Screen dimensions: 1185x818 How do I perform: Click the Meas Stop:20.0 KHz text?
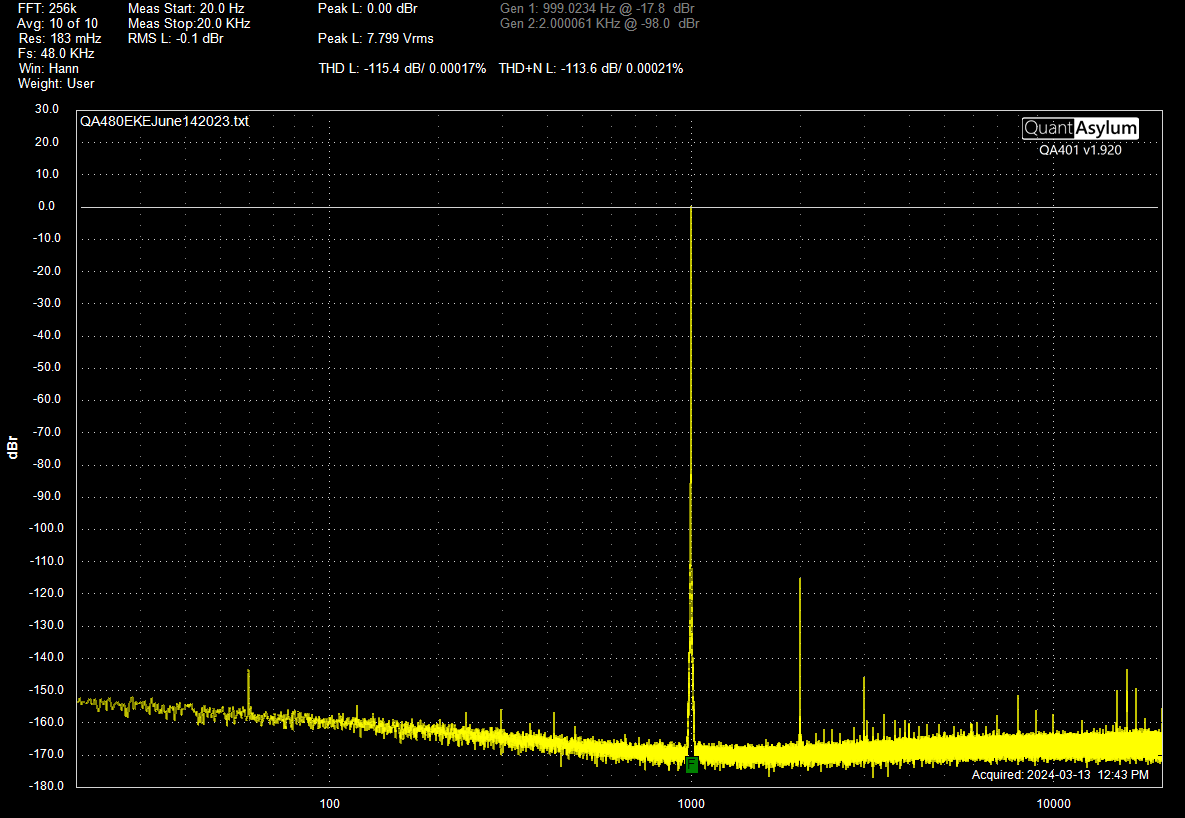click(189, 23)
